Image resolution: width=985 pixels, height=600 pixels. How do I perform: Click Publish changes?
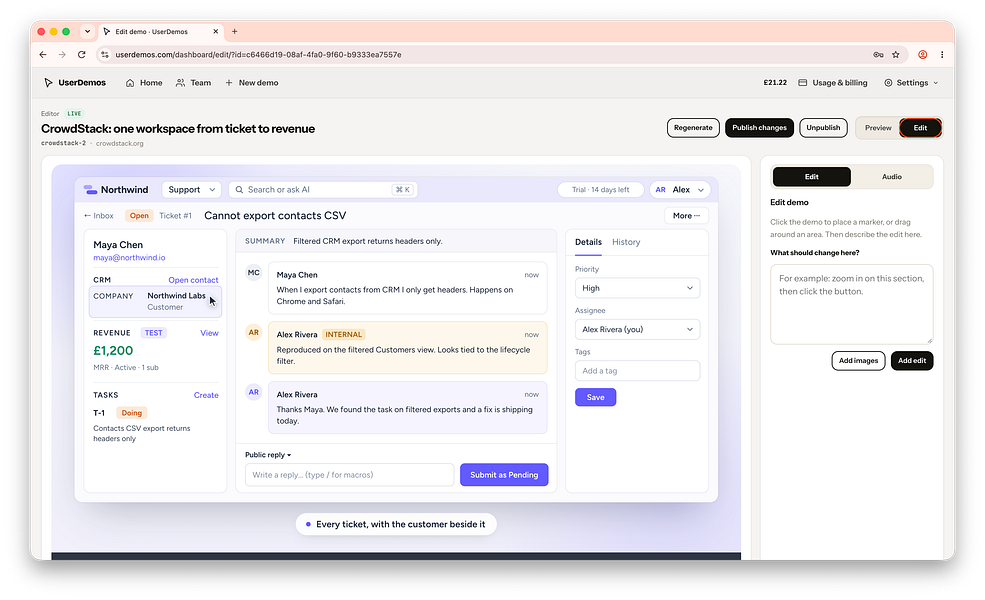pyautogui.click(x=759, y=128)
